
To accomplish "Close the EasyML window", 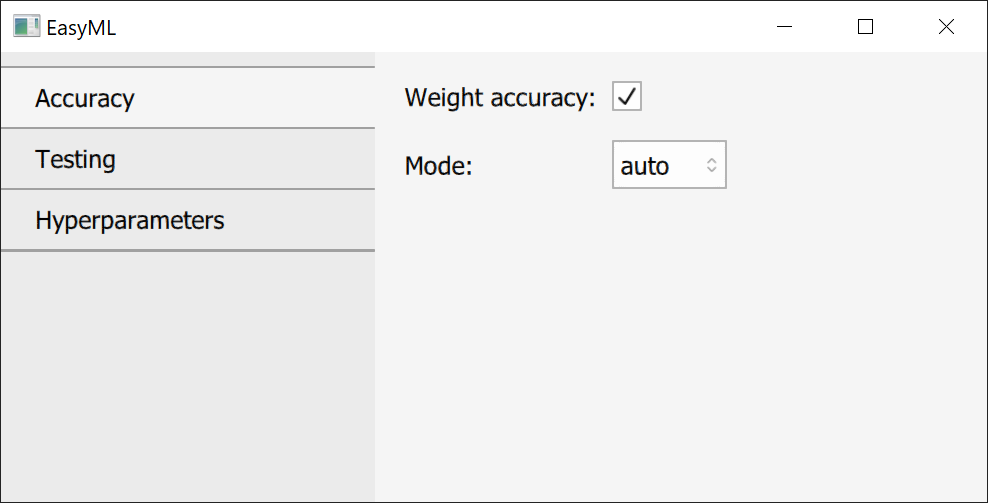I will coord(946,27).
